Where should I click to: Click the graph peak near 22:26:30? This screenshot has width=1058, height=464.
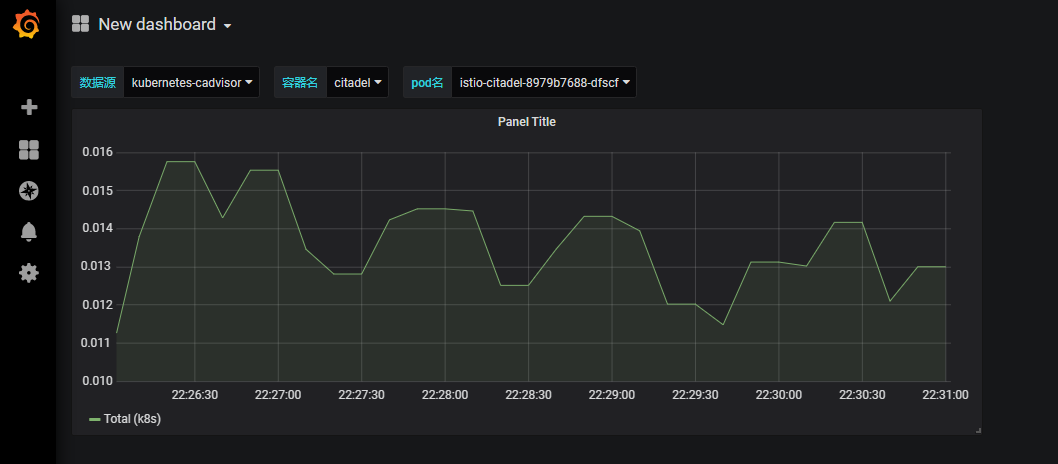point(180,162)
